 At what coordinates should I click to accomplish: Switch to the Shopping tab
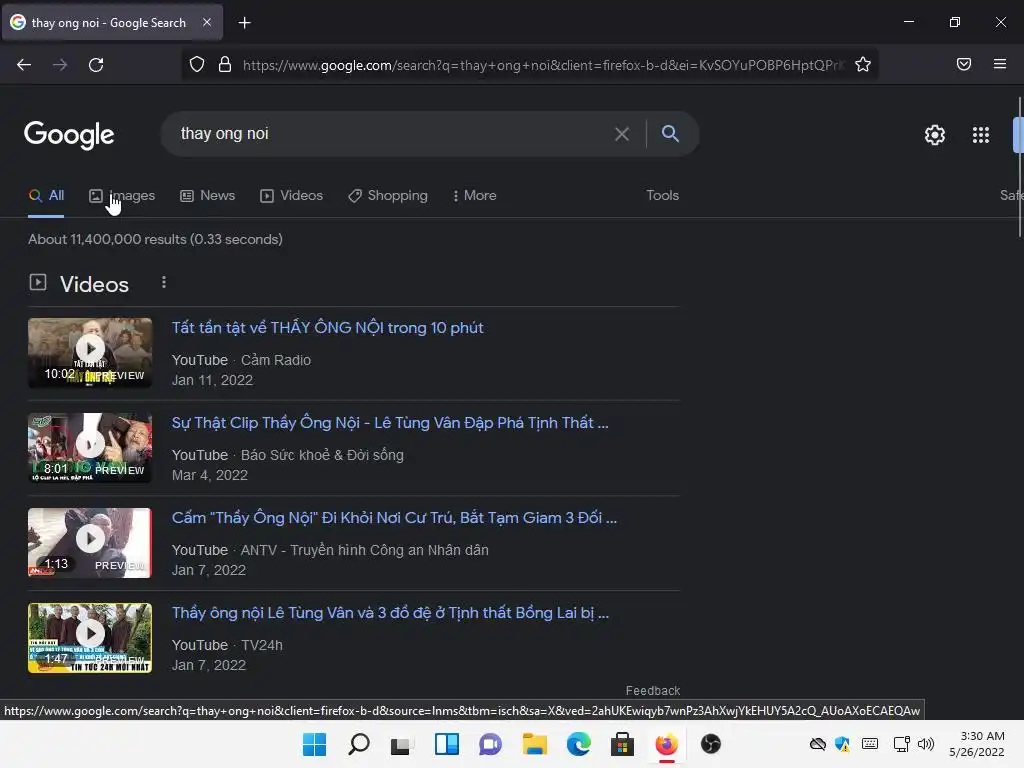[388, 195]
